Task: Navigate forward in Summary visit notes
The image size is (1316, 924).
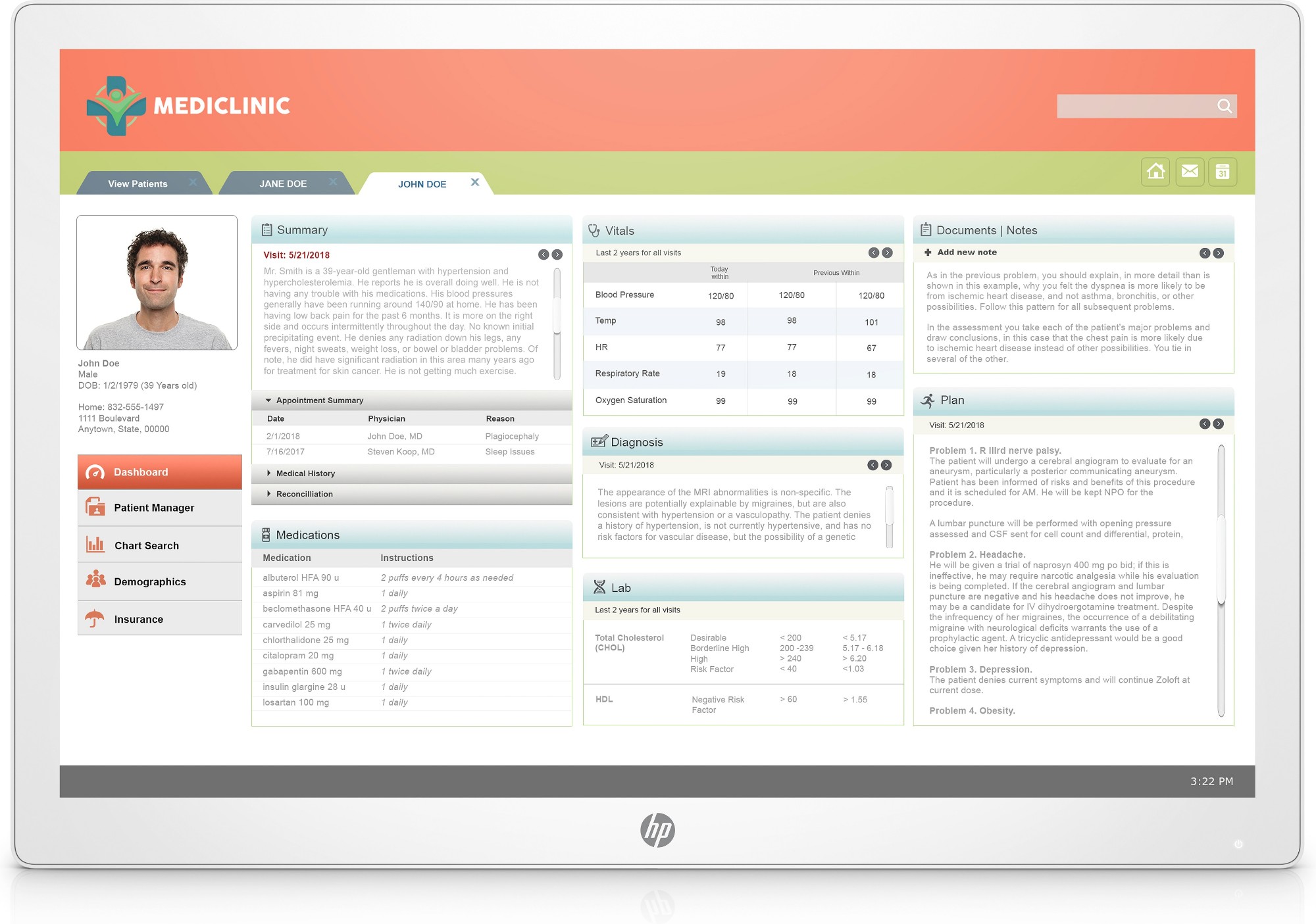Action: [556, 253]
